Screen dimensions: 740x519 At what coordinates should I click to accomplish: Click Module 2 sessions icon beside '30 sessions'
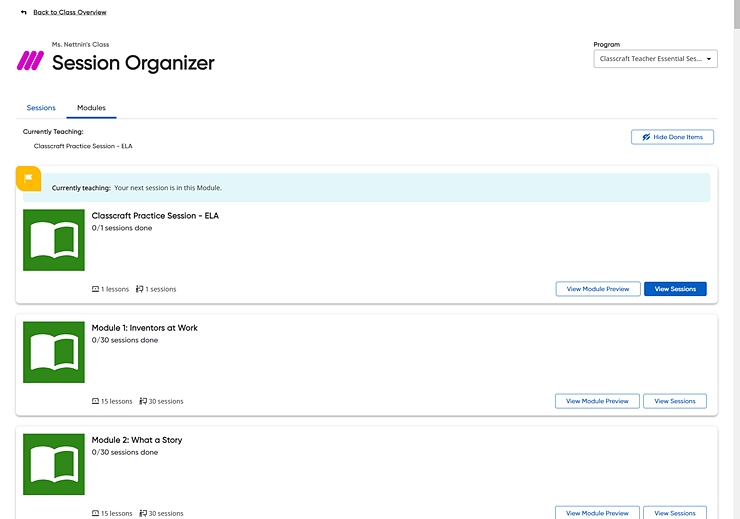pos(143,513)
